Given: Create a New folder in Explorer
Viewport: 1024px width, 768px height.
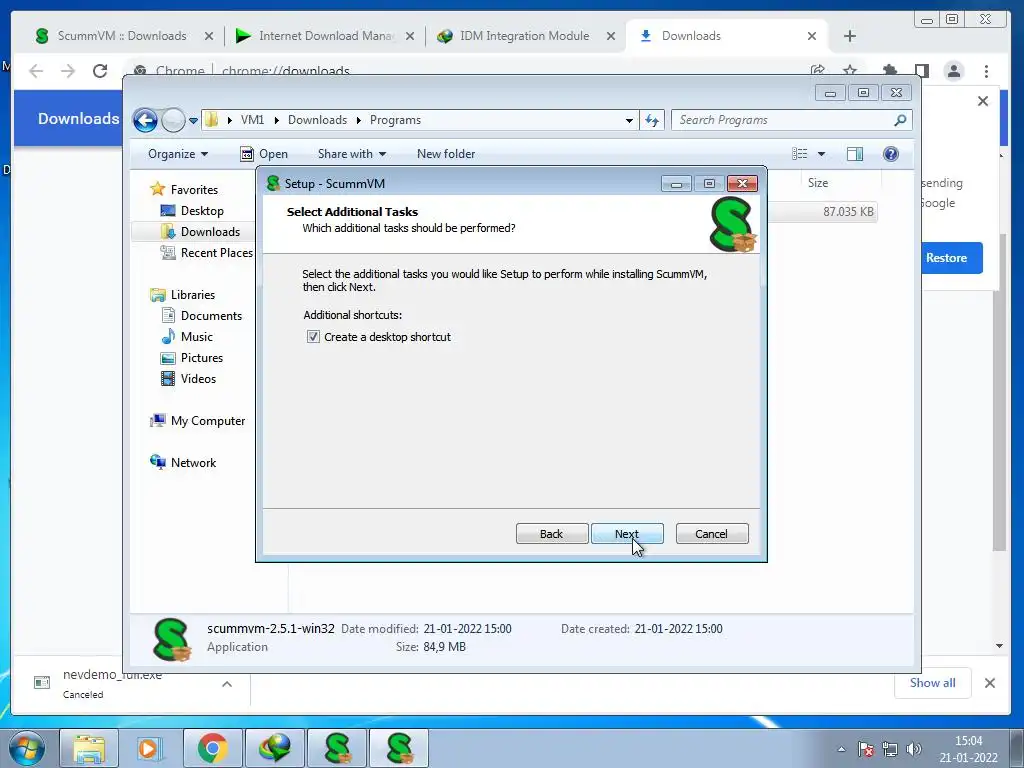Looking at the screenshot, I should 446,154.
